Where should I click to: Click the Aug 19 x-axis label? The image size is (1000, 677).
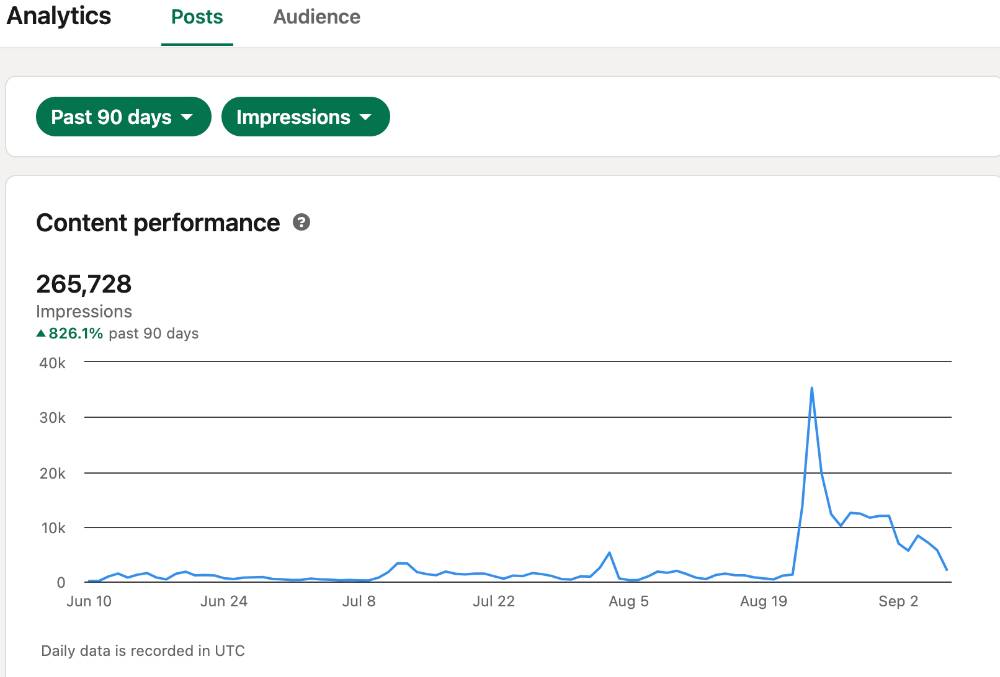coord(766,601)
